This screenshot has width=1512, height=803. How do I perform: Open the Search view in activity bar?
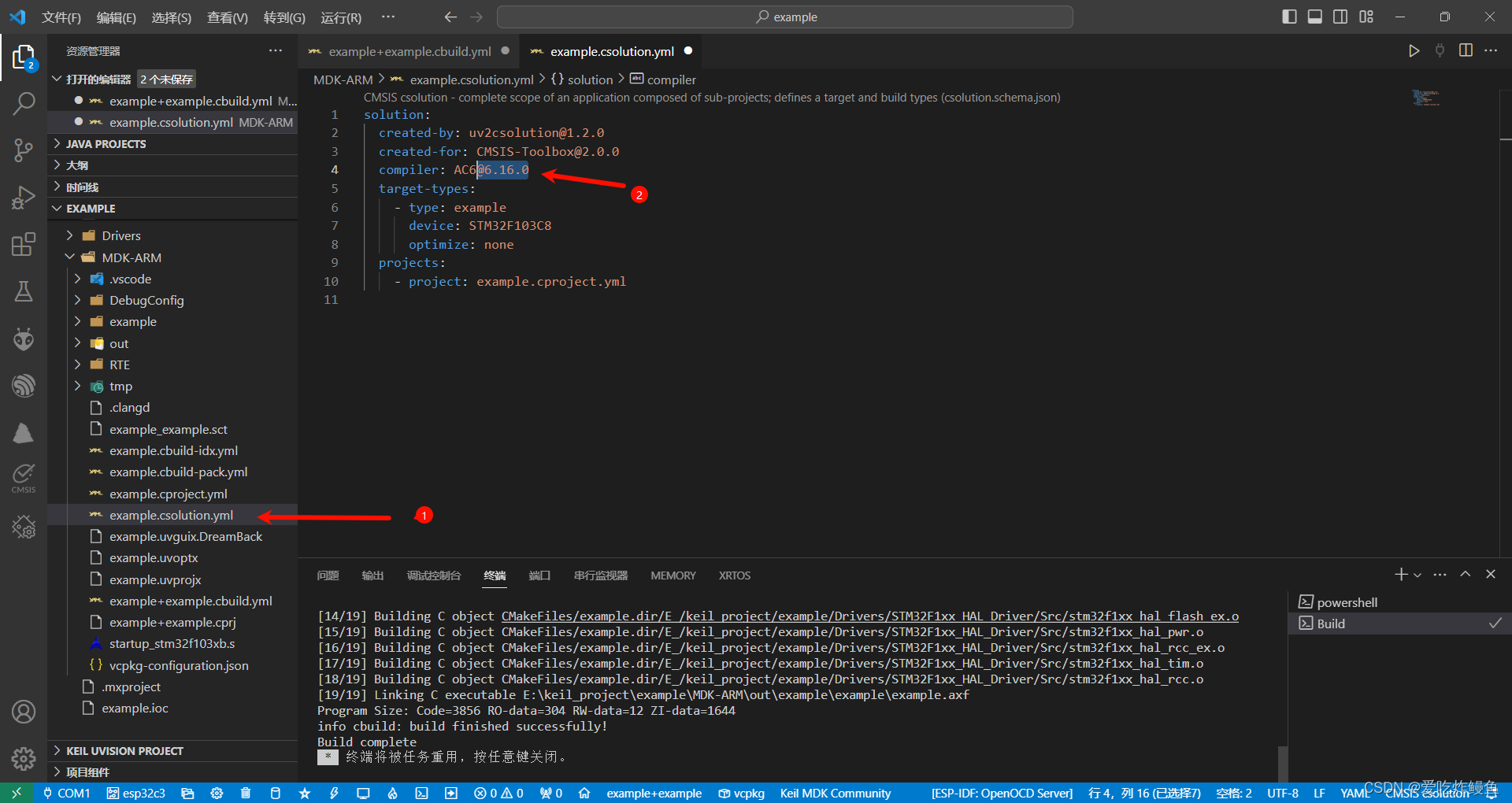(24, 103)
